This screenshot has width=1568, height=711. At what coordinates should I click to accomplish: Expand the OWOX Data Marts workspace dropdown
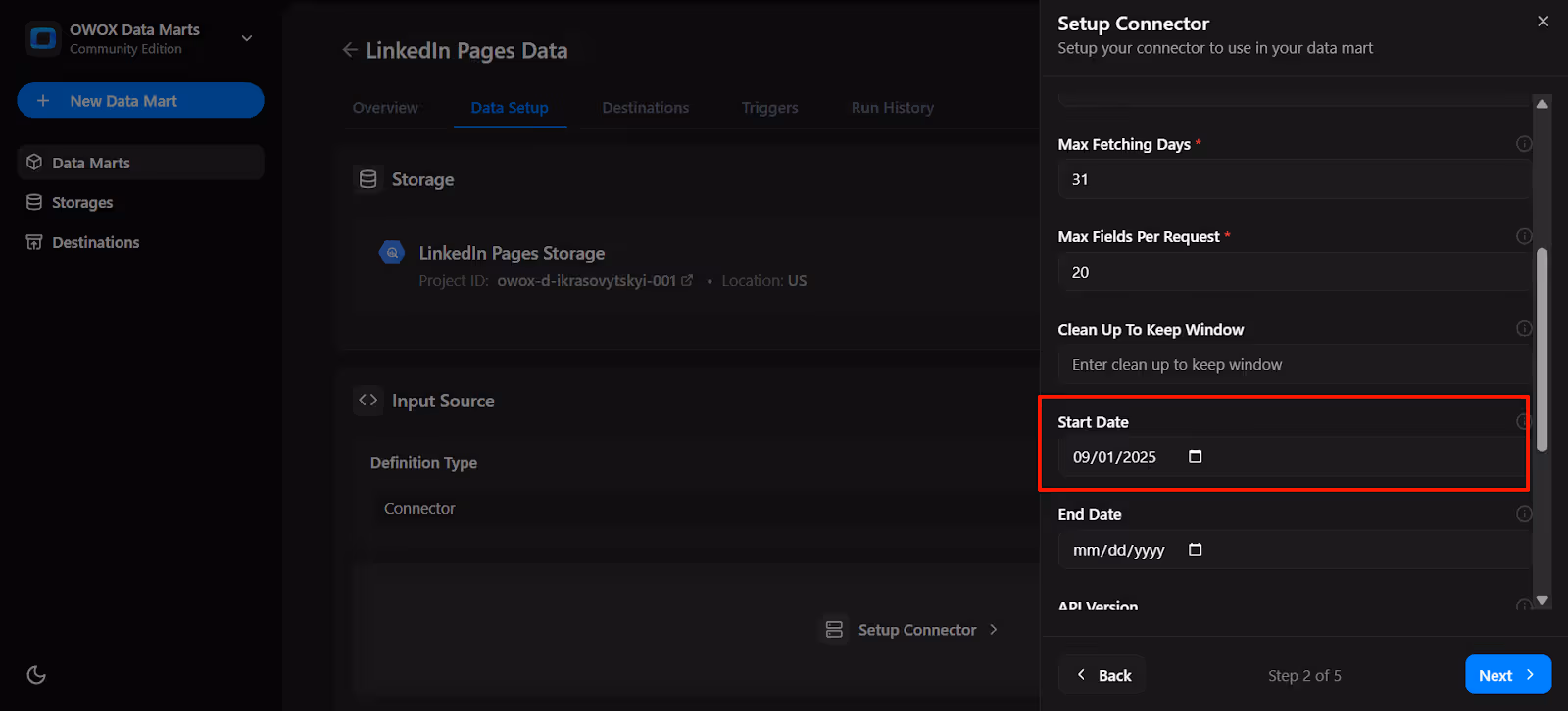(247, 39)
